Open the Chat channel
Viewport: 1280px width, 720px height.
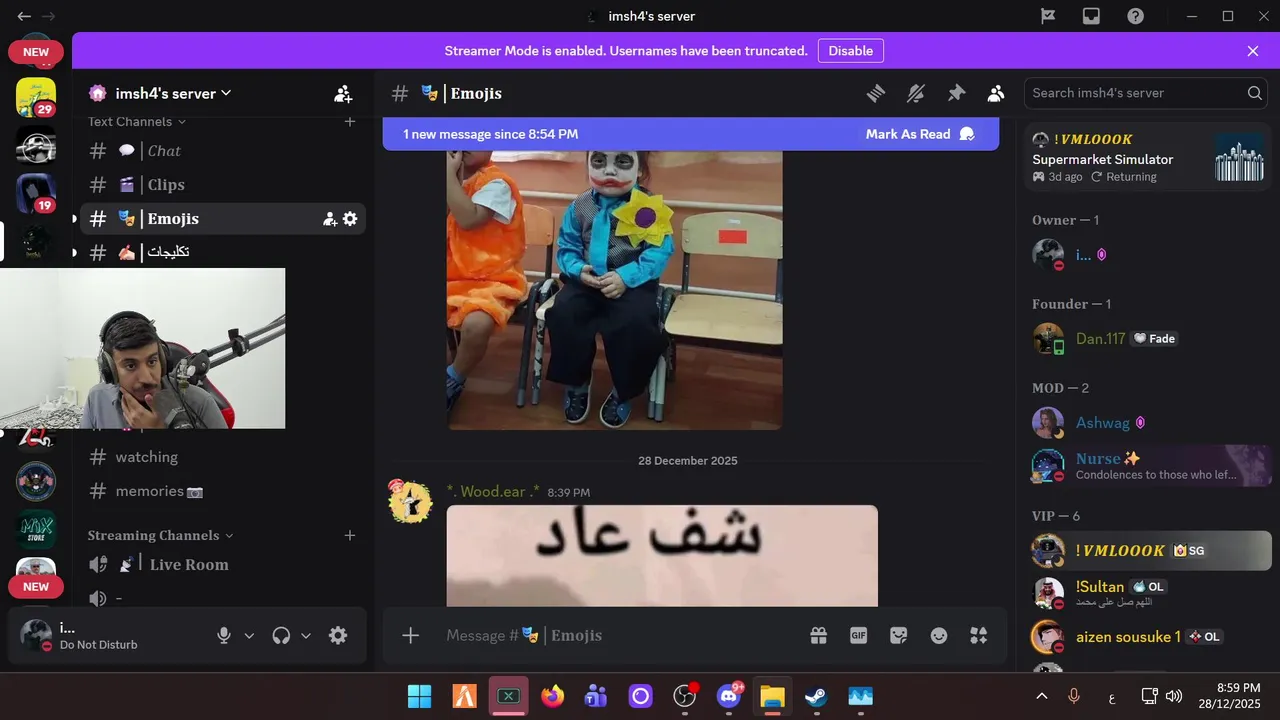pos(223,151)
